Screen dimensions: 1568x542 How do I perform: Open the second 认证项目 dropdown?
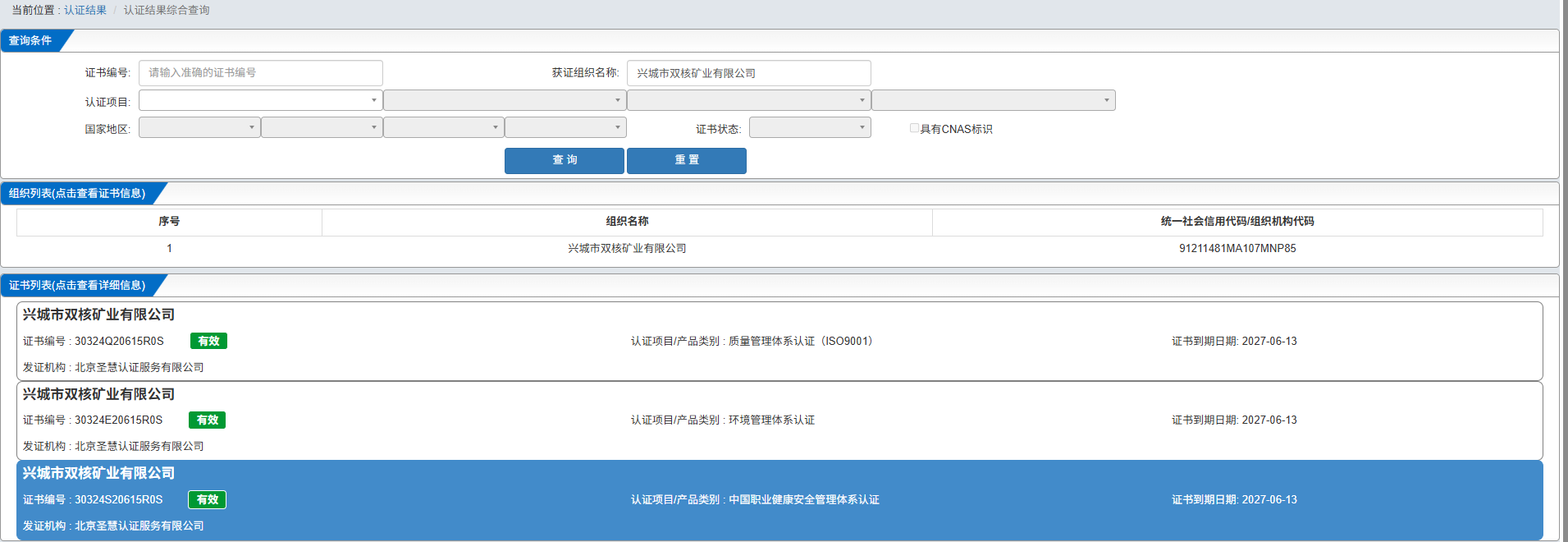point(505,100)
